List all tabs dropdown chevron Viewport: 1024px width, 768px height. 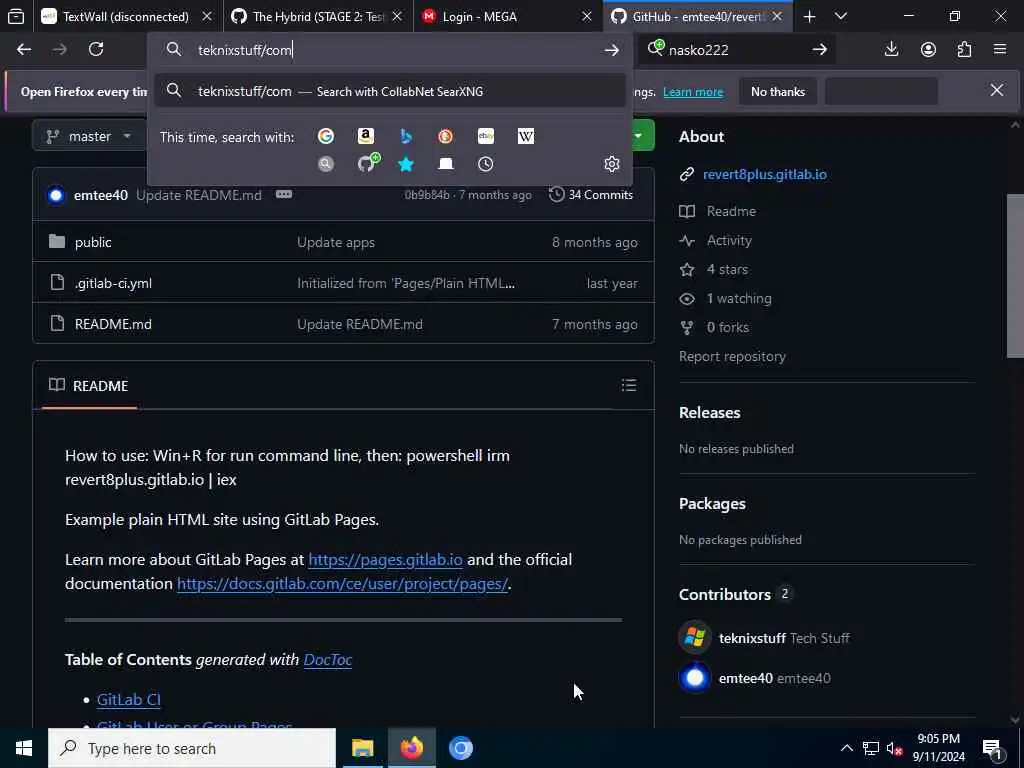[x=841, y=16]
